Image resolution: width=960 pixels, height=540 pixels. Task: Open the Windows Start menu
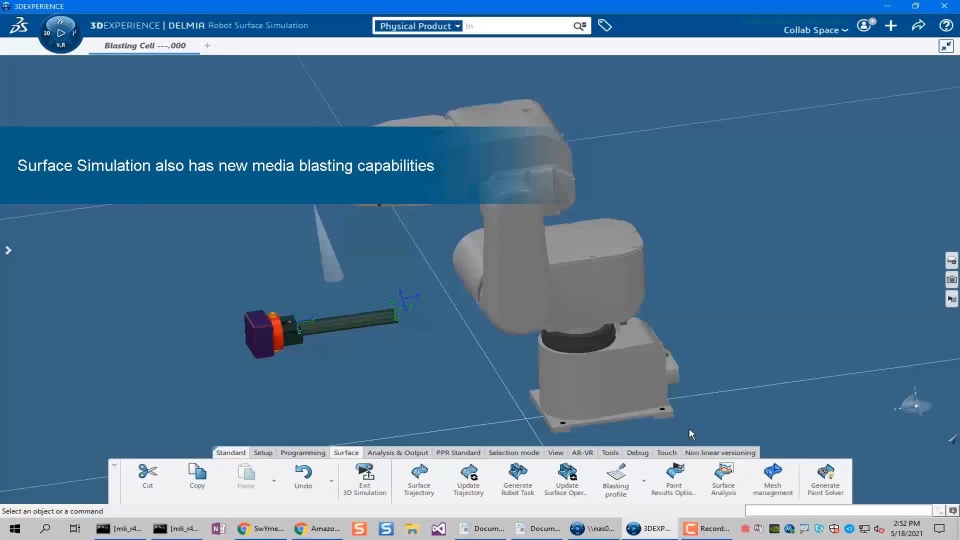(15, 528)
